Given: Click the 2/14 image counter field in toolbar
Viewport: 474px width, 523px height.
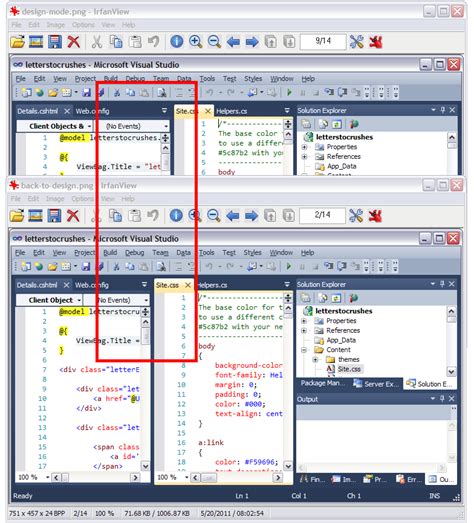Looking at the screenshot, I should (322, 215).
